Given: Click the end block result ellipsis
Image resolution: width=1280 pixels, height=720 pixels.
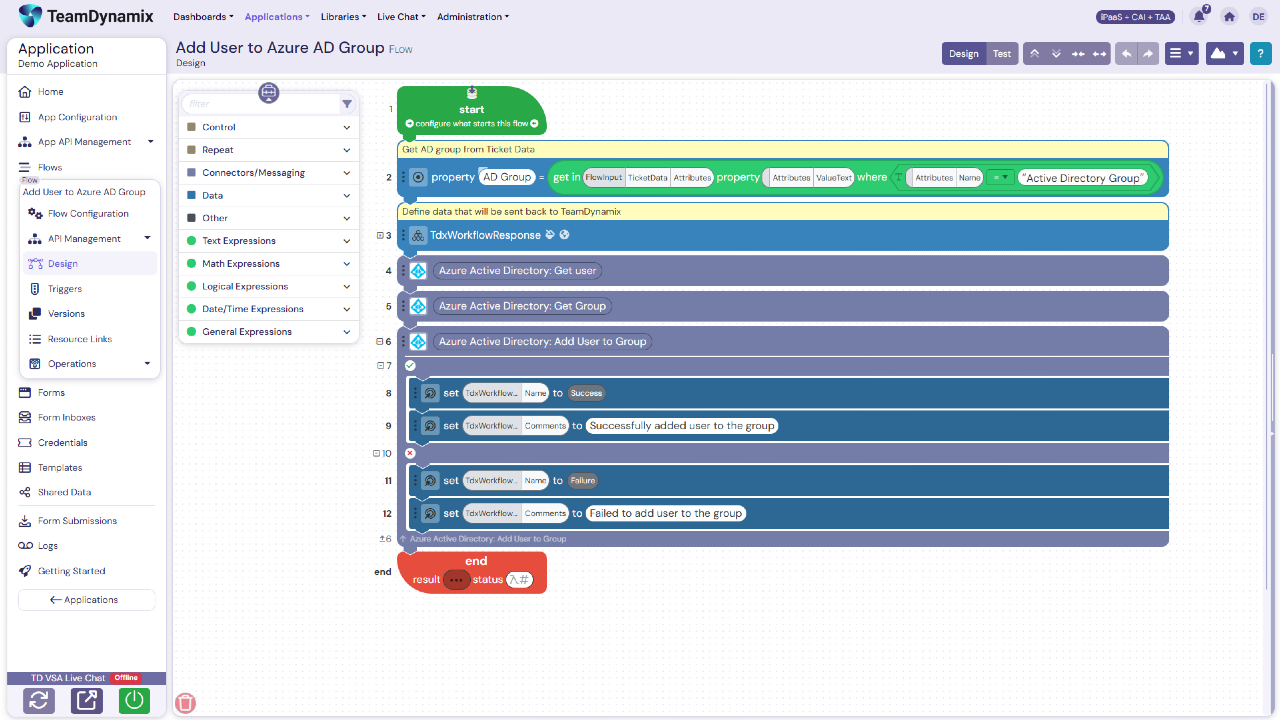Looking at the screenshot, I should [x=457, y=580].
